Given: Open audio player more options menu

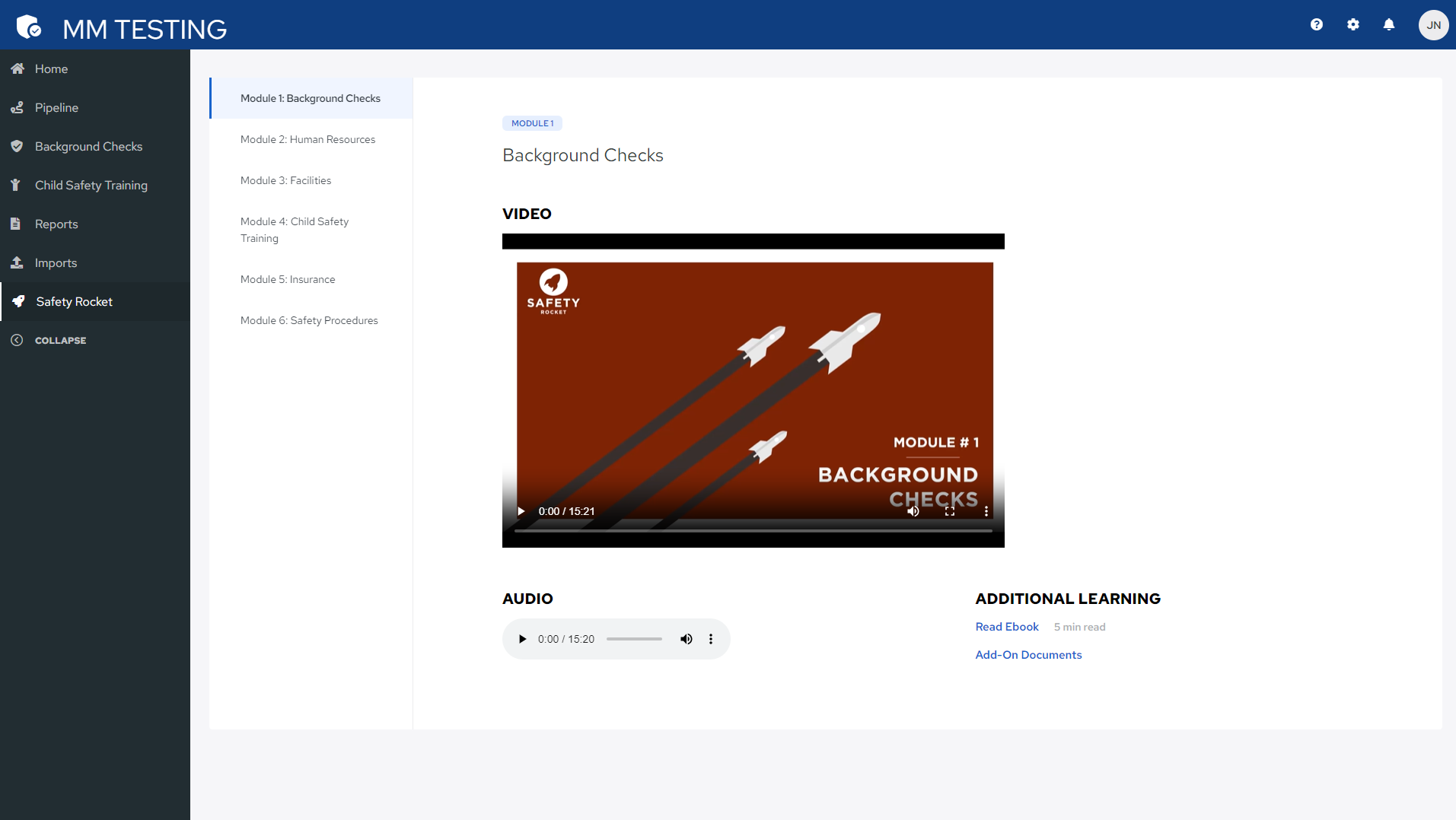Looking at the screenshot, I should coord(710,639).
